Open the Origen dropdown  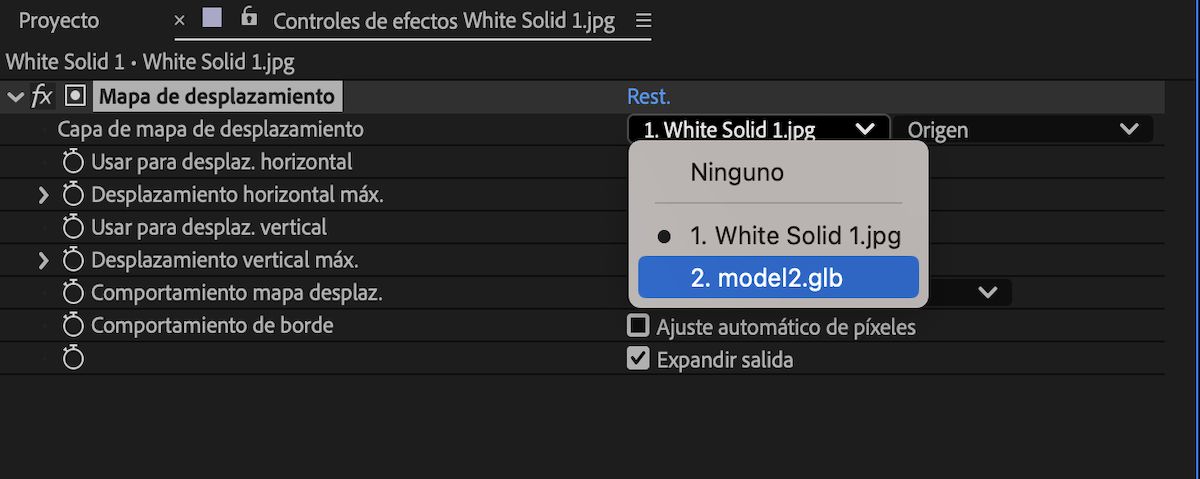[1023, 129]
